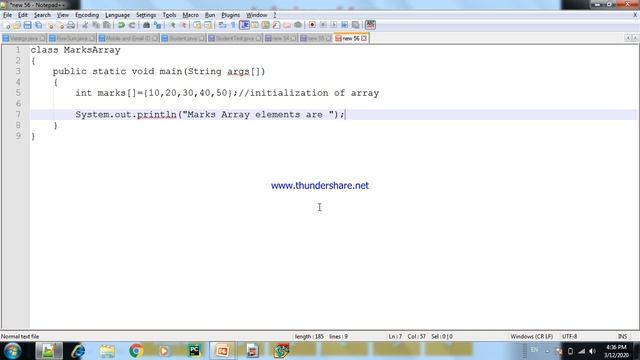
Task: Open the Windows Start button
Action: tap(12, 351)
